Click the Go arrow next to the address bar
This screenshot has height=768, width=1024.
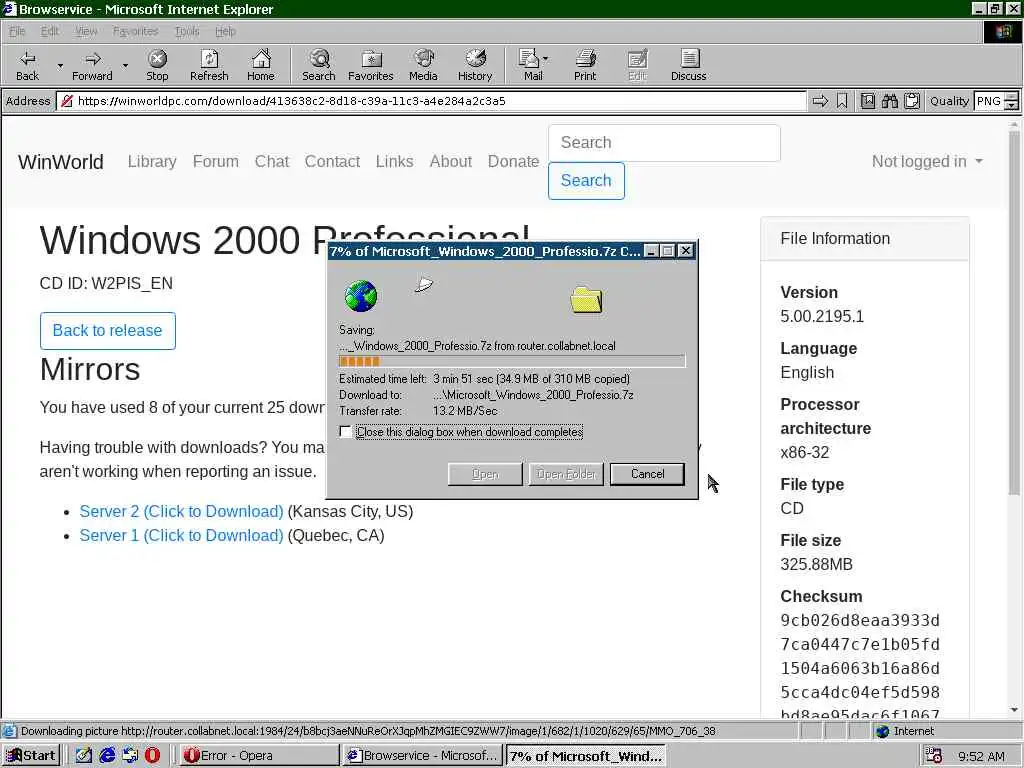click(x=820, y=101)
